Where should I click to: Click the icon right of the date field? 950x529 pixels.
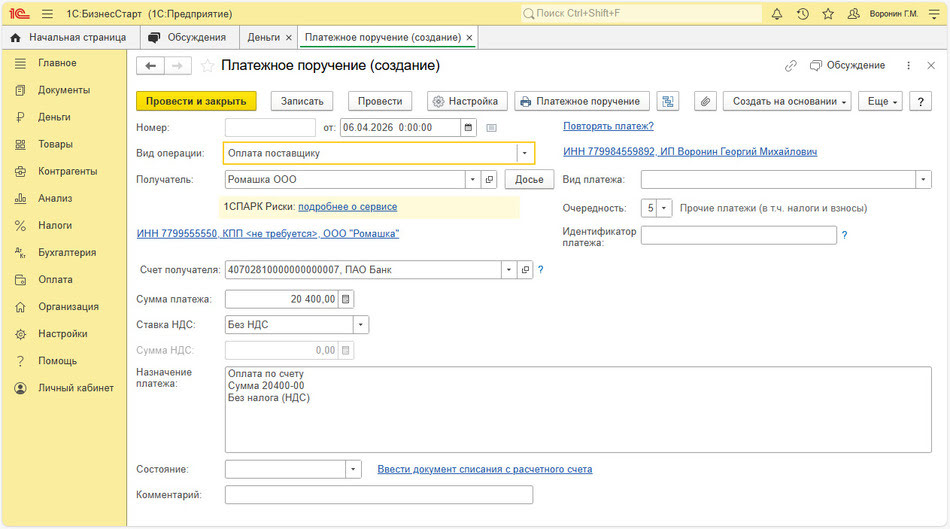click(491, 127)
